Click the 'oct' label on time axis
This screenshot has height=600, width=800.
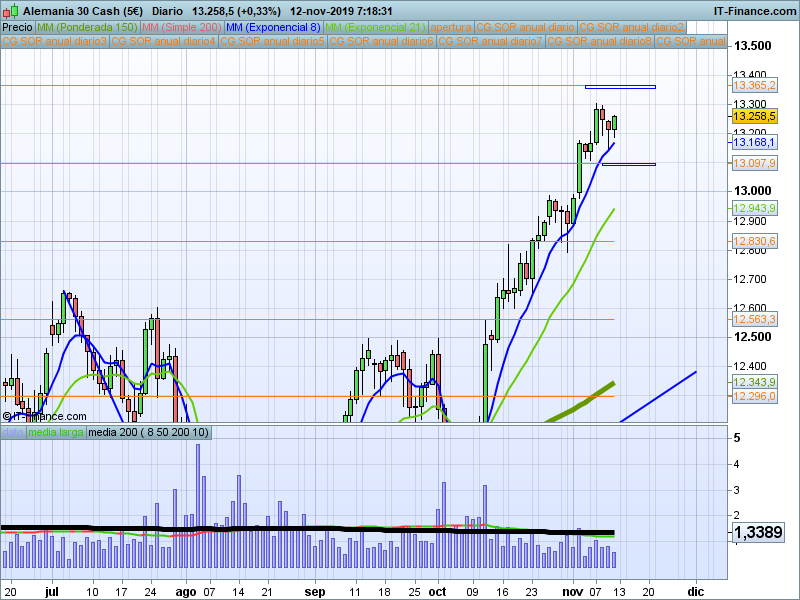pyautogui.click(x=437, y=592)
